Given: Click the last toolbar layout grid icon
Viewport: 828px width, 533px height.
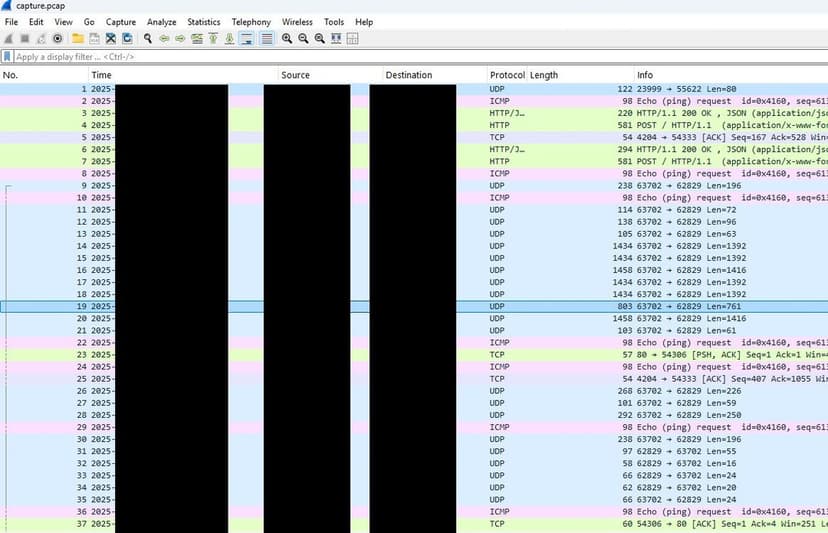Looking at the screenshot, I should pos(353,39).
